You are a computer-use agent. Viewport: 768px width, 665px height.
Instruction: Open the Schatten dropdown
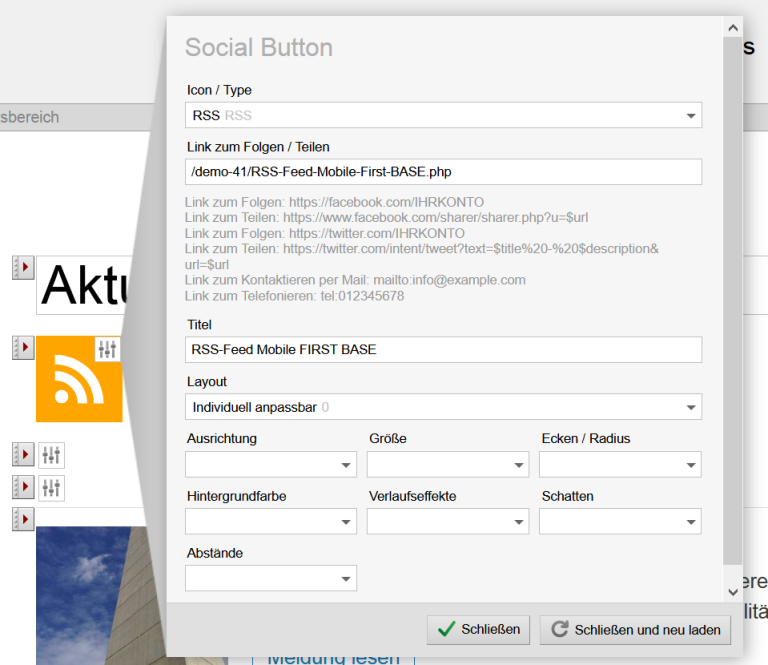click(620, 522)
